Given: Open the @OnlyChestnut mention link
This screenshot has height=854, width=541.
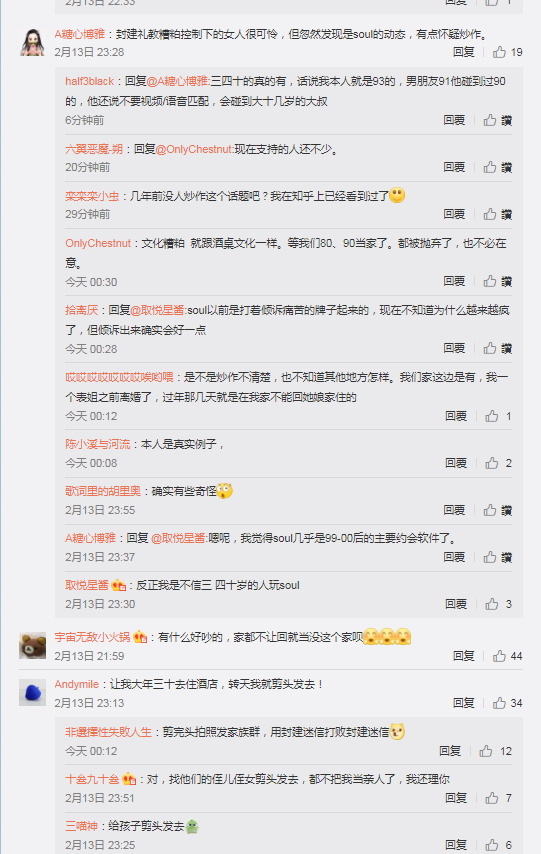Looking at the screenshot, I should (x=194, y=149).
